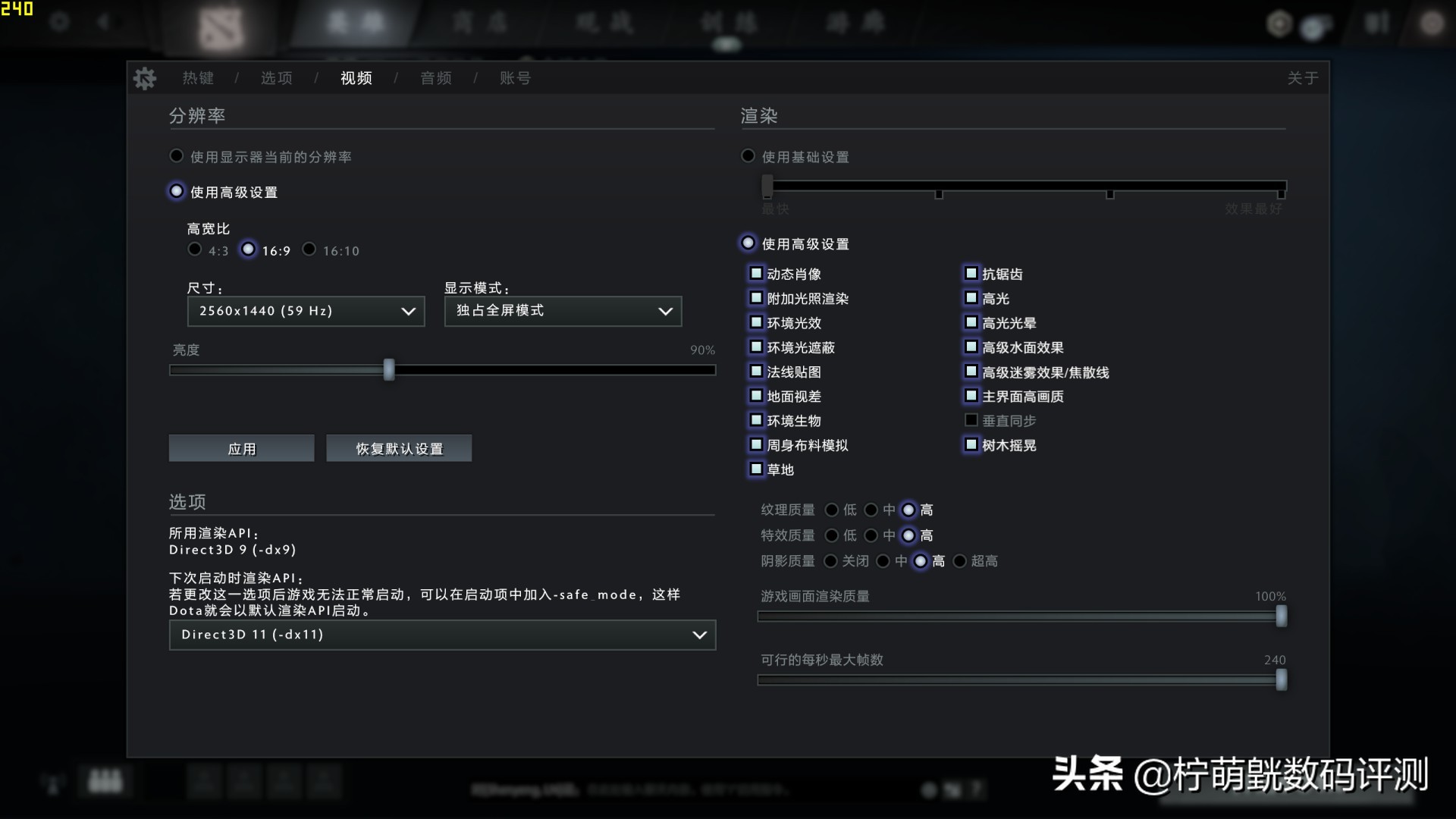Screen dimensions: 1456x819
Task: Select 超高 for 阴影质量
Action: 962,561
